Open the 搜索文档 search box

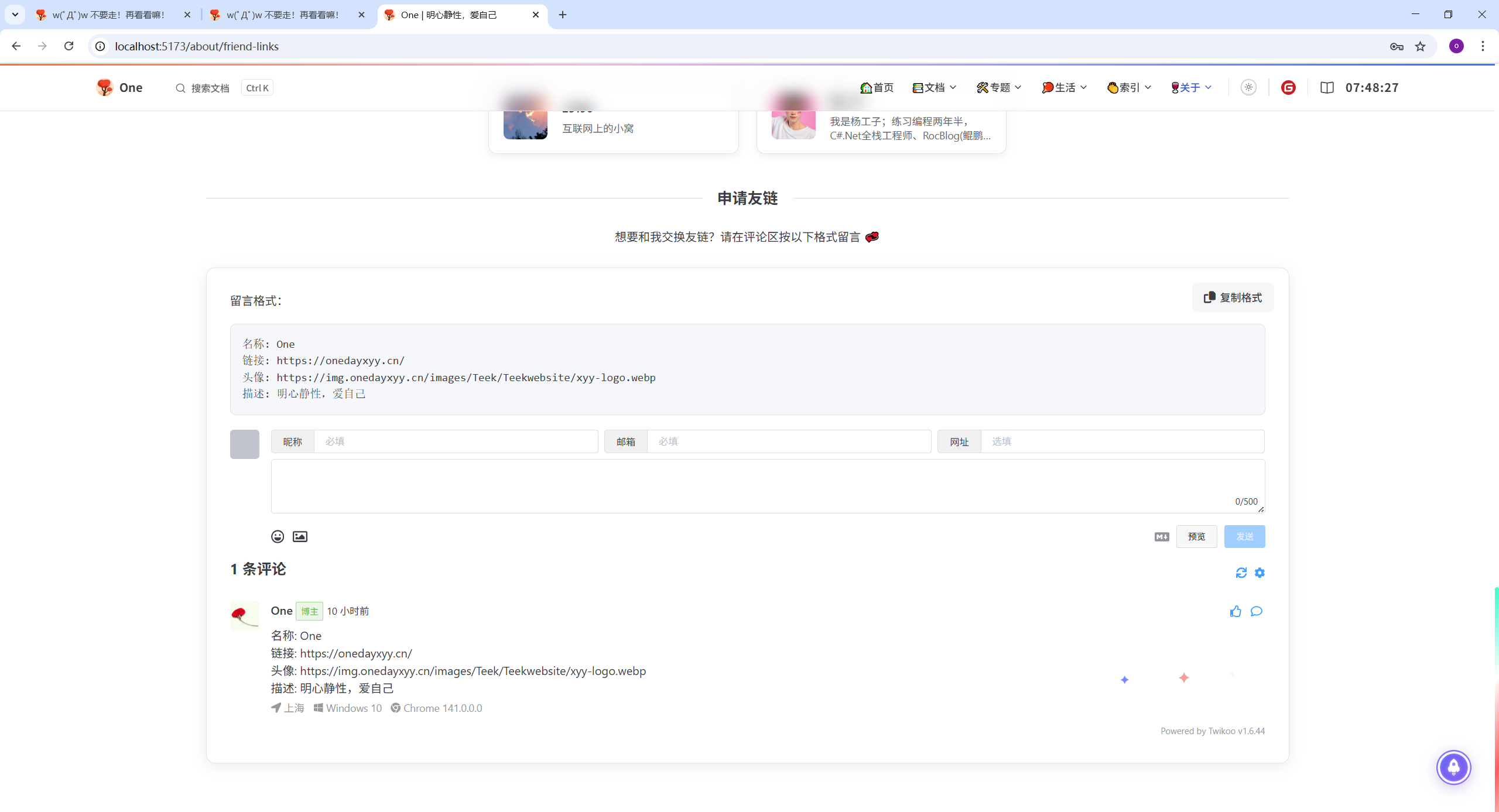tap(210, 88)
